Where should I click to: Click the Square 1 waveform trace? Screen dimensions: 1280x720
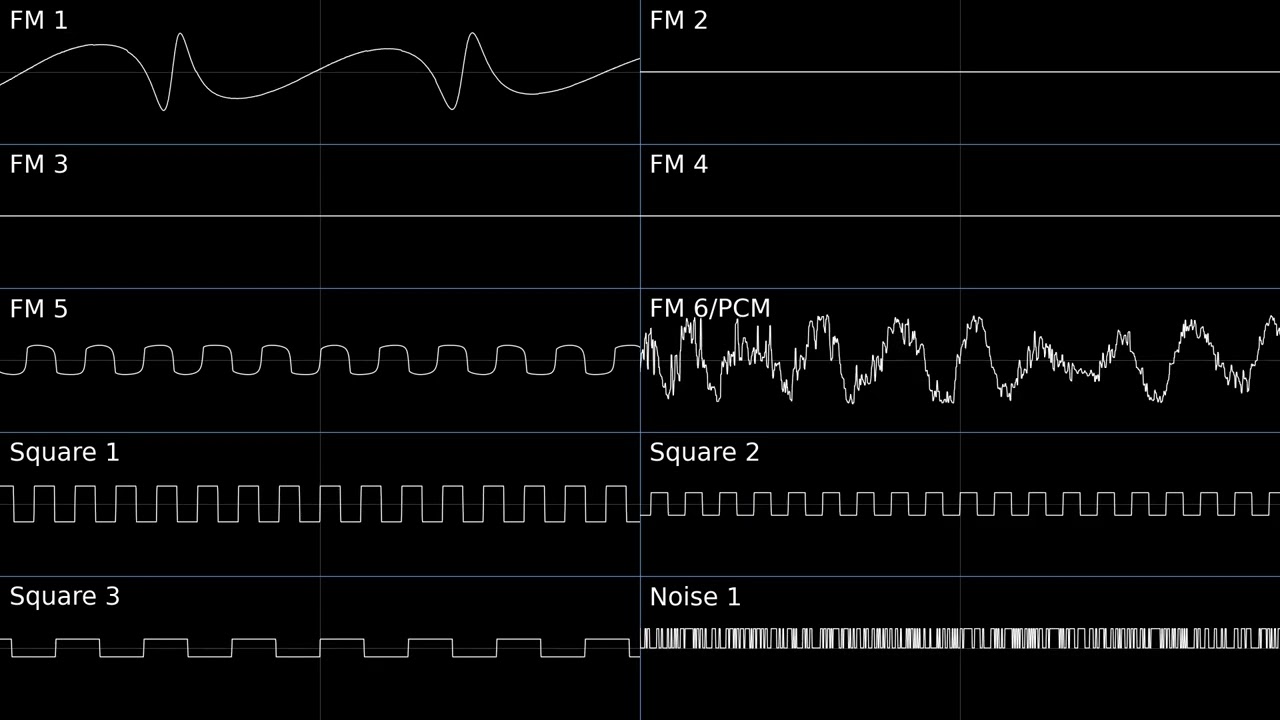tap(320, 504)
